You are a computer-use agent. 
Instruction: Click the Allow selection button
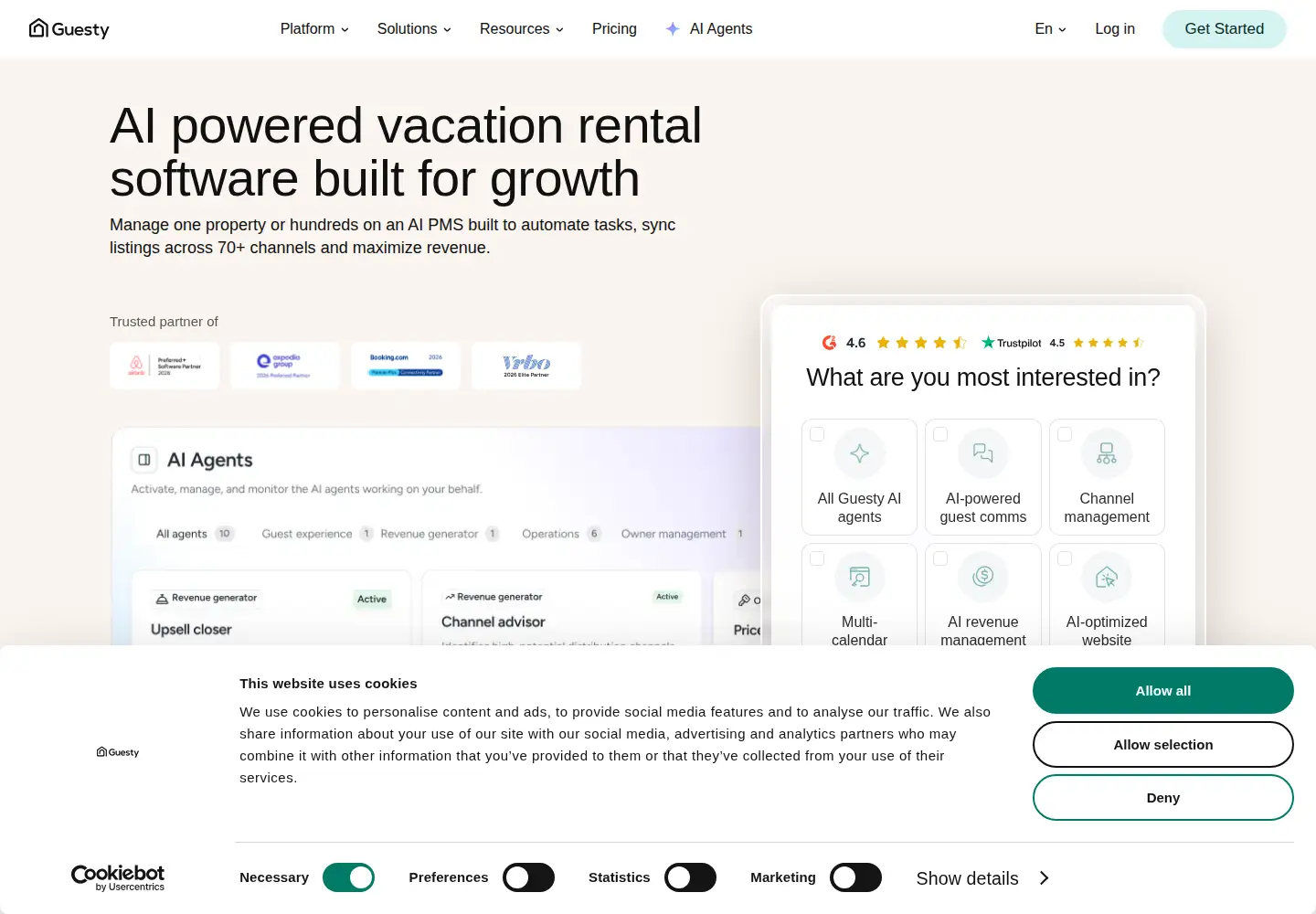tap(1163, 745)
